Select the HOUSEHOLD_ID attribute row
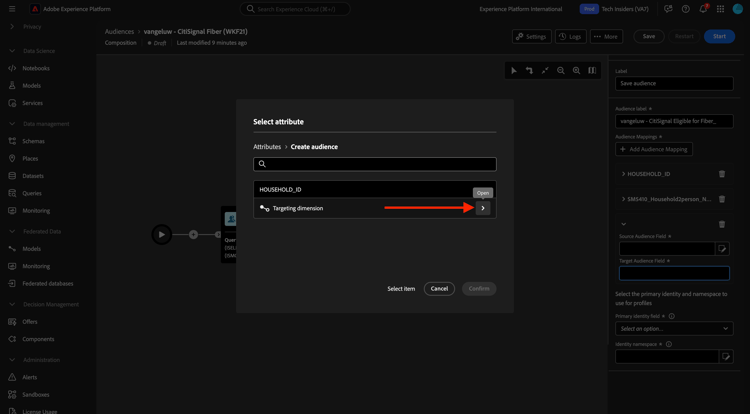The height and width of the screenshot is (414, 750). click(375, 189)
